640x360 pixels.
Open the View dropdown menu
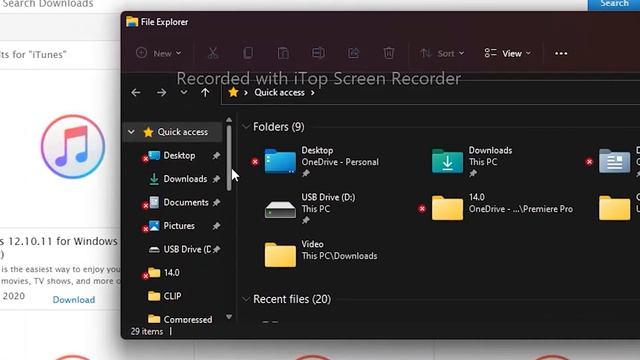[507, 53]
